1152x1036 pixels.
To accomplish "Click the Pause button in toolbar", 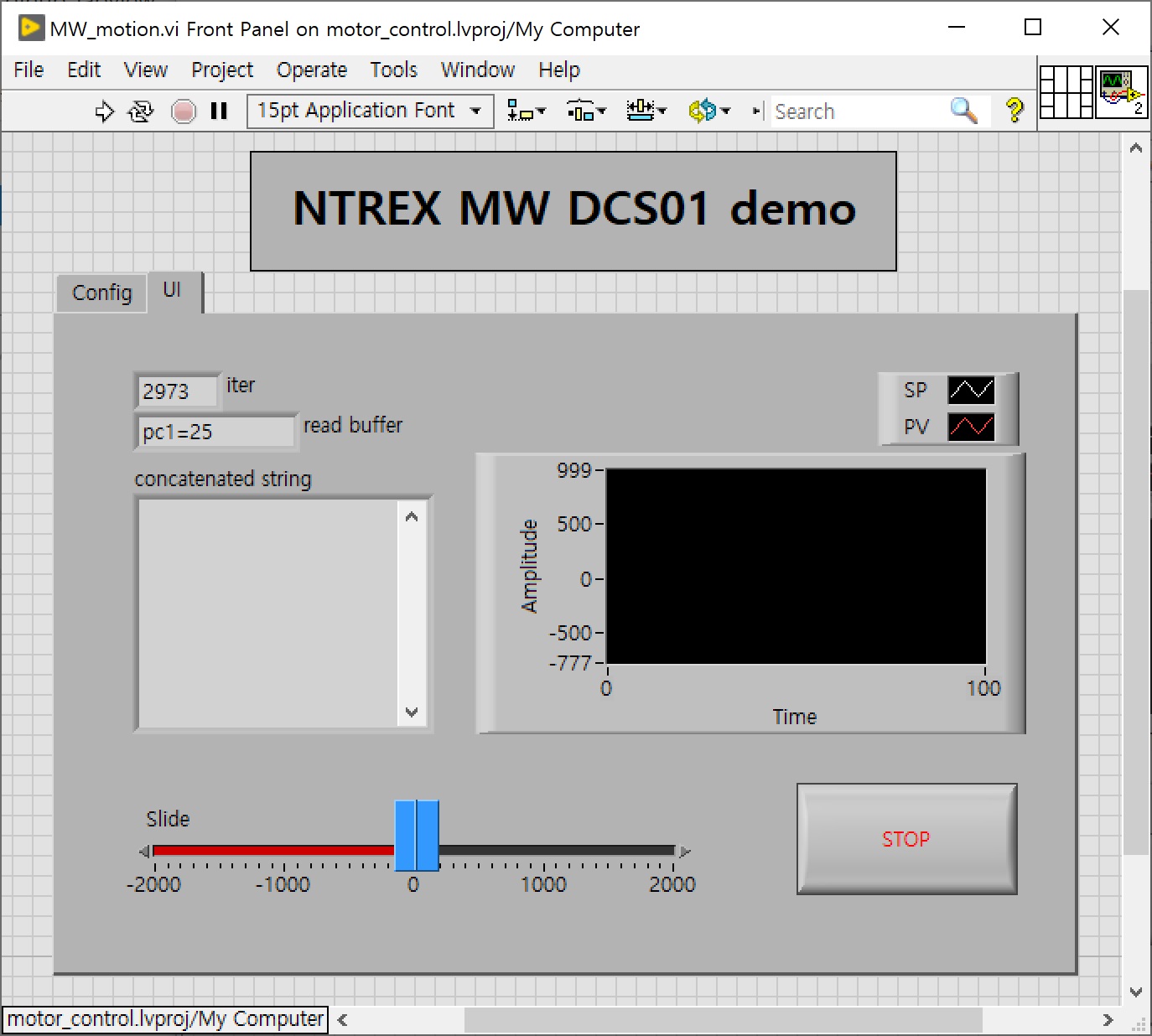I will (x=219, y=111).
